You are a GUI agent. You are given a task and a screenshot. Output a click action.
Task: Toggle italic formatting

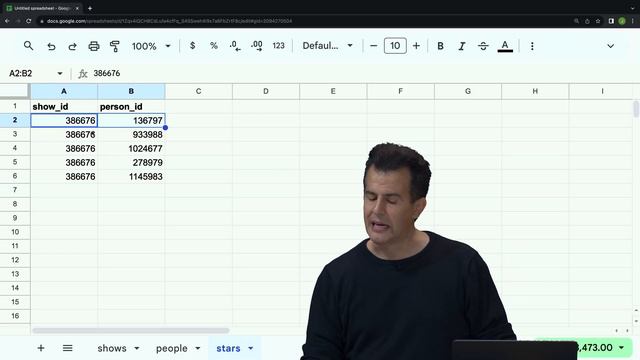click(x=462, y=46)
